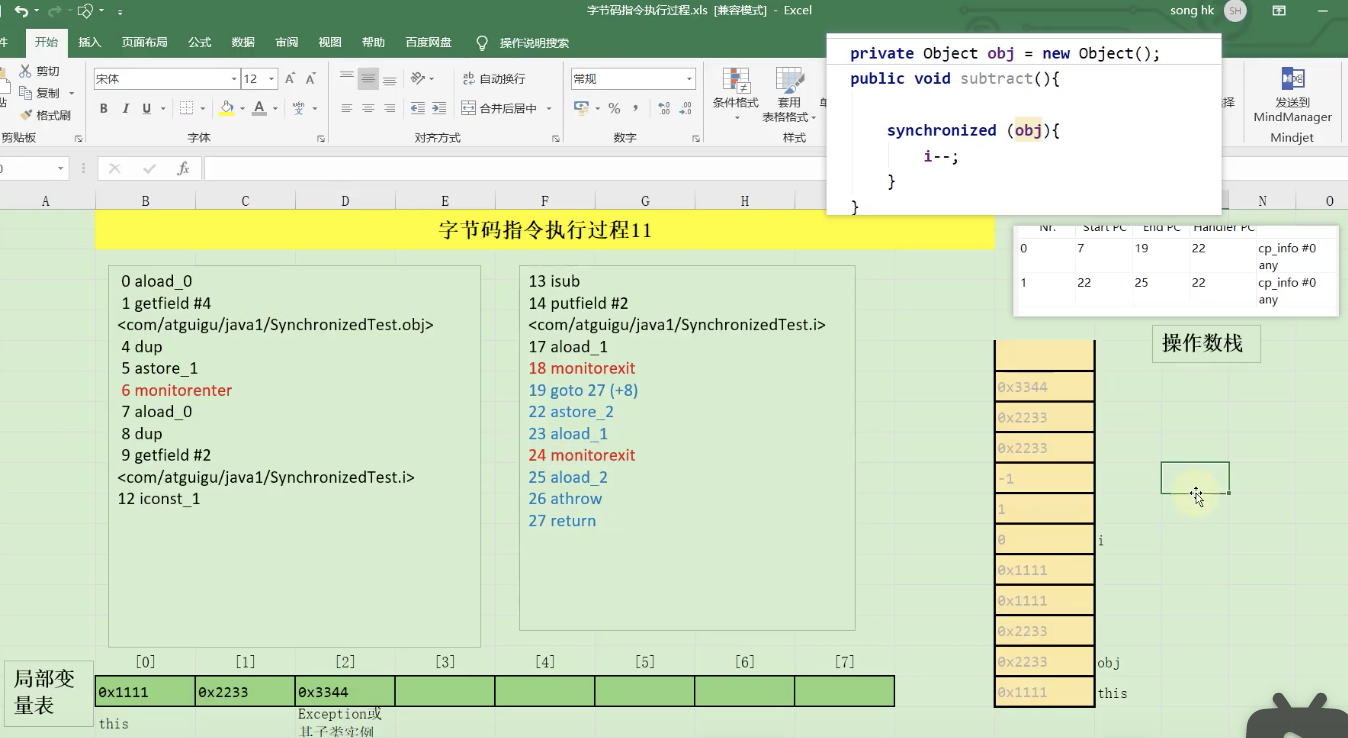Open the fill color dropdown arrow
Screen dimensions: 1348x738
pyautogui.click(x=242, y=108)
